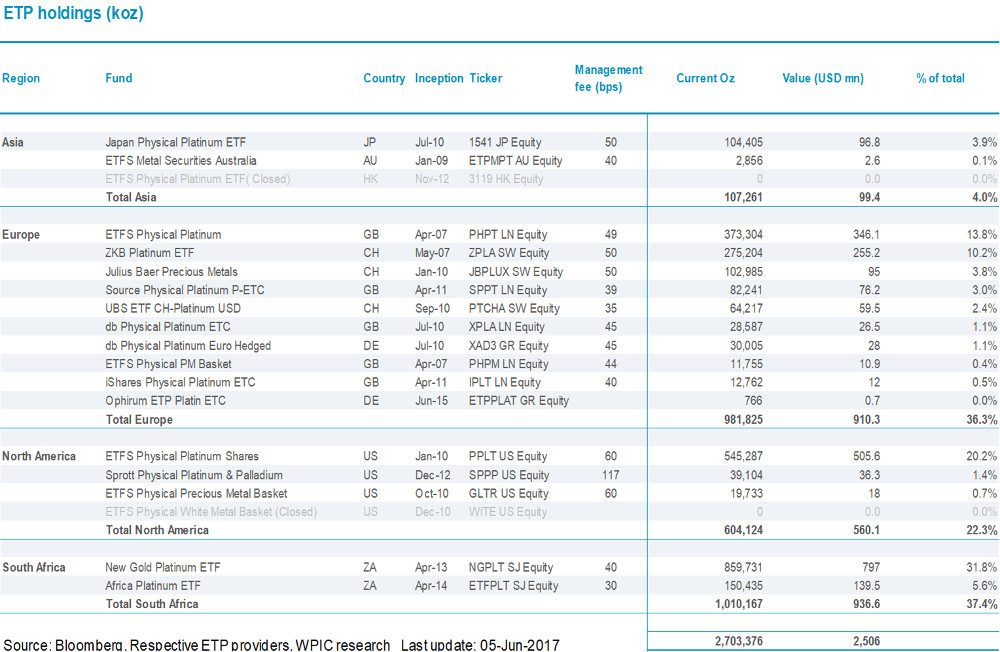Click the 'ETPPLAT GR Equity' ticker

point(519,401)
